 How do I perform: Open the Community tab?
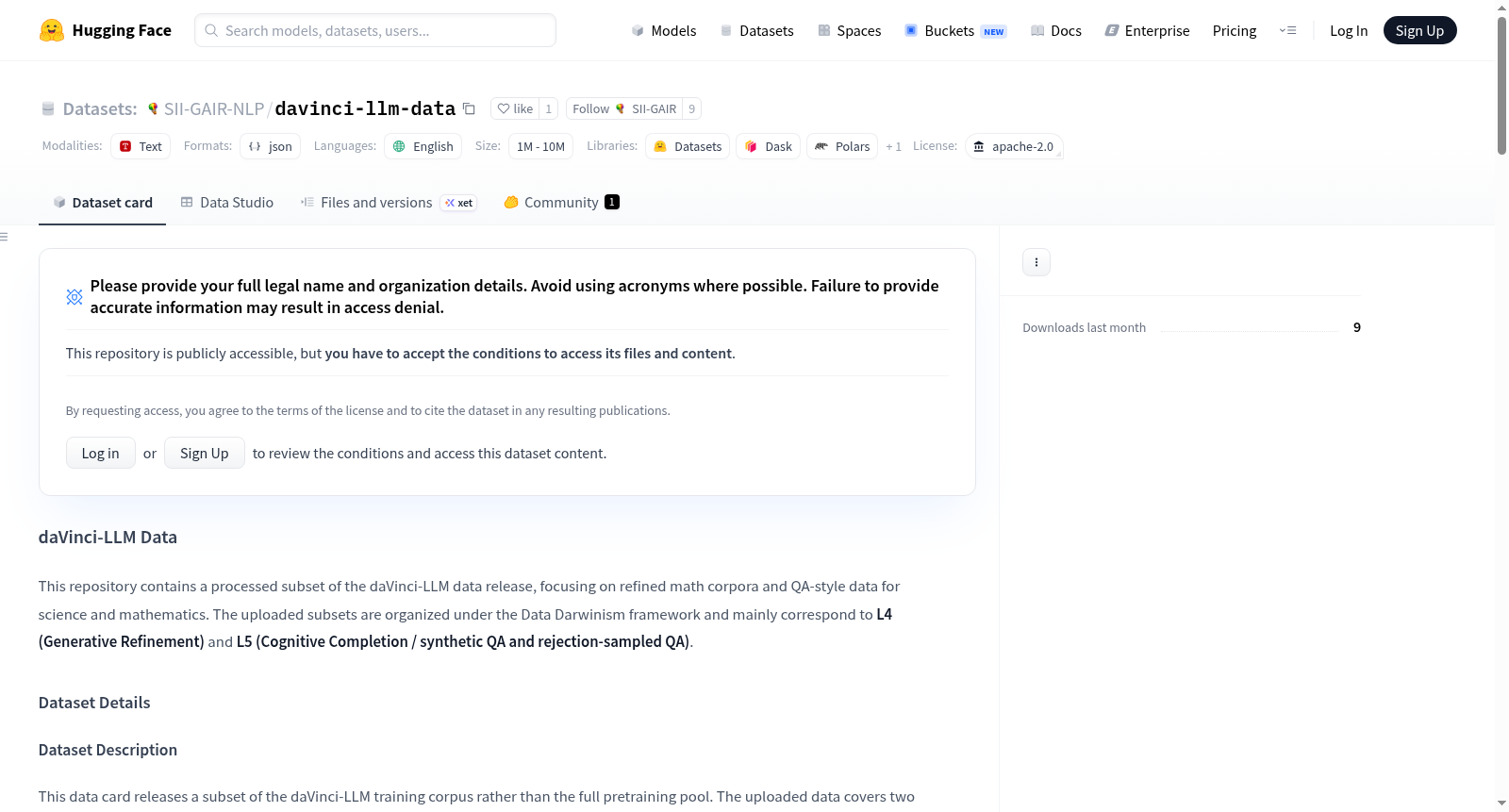pyautogui.click(x=561, y=202)
